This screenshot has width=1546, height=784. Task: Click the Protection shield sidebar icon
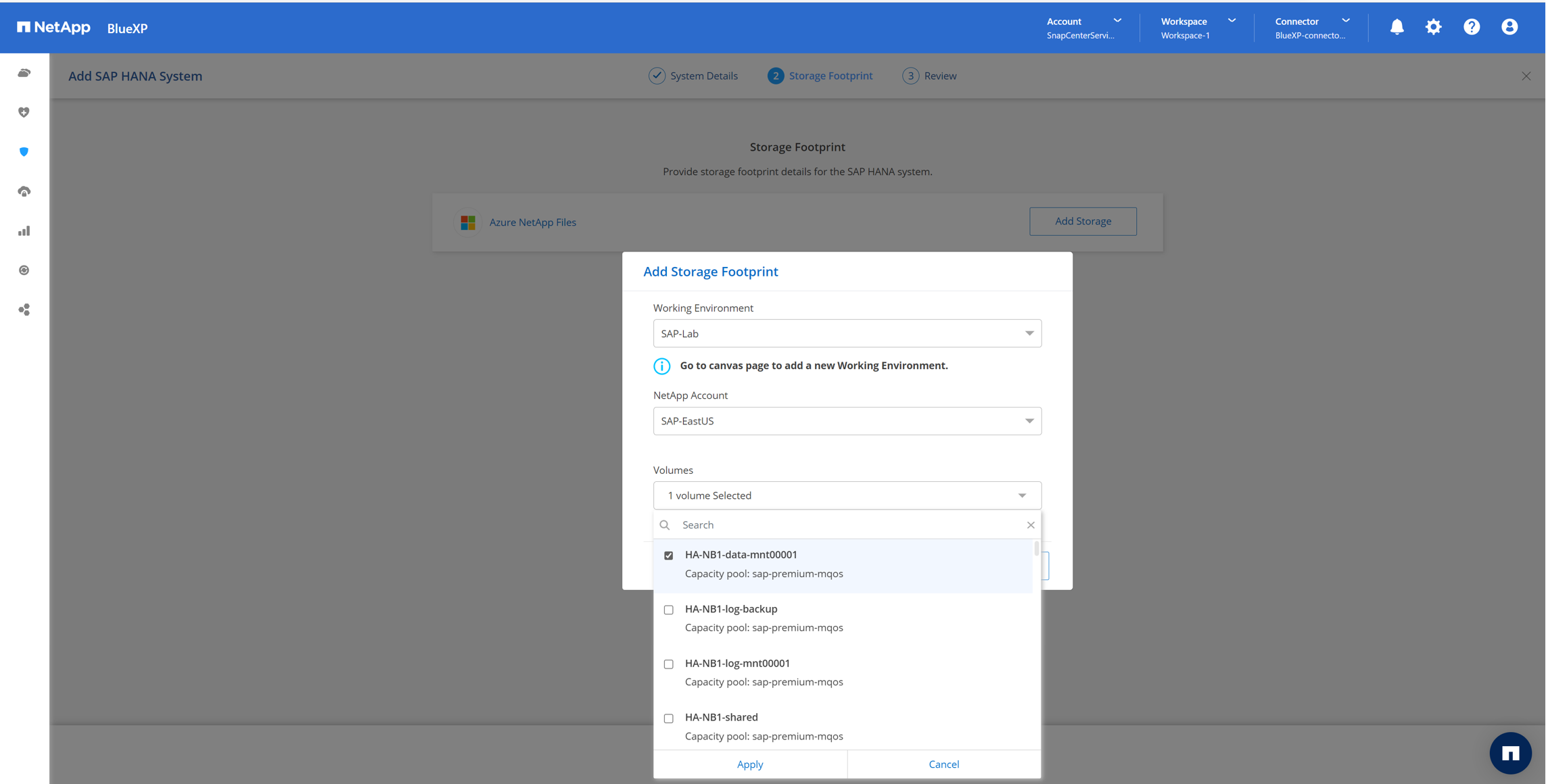(x=24, y=152)
